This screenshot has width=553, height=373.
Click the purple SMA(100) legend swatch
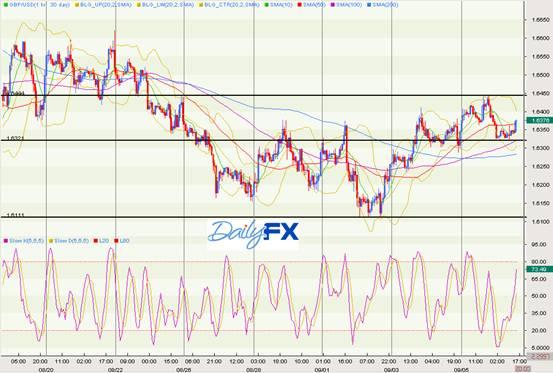tap(333, 5)
